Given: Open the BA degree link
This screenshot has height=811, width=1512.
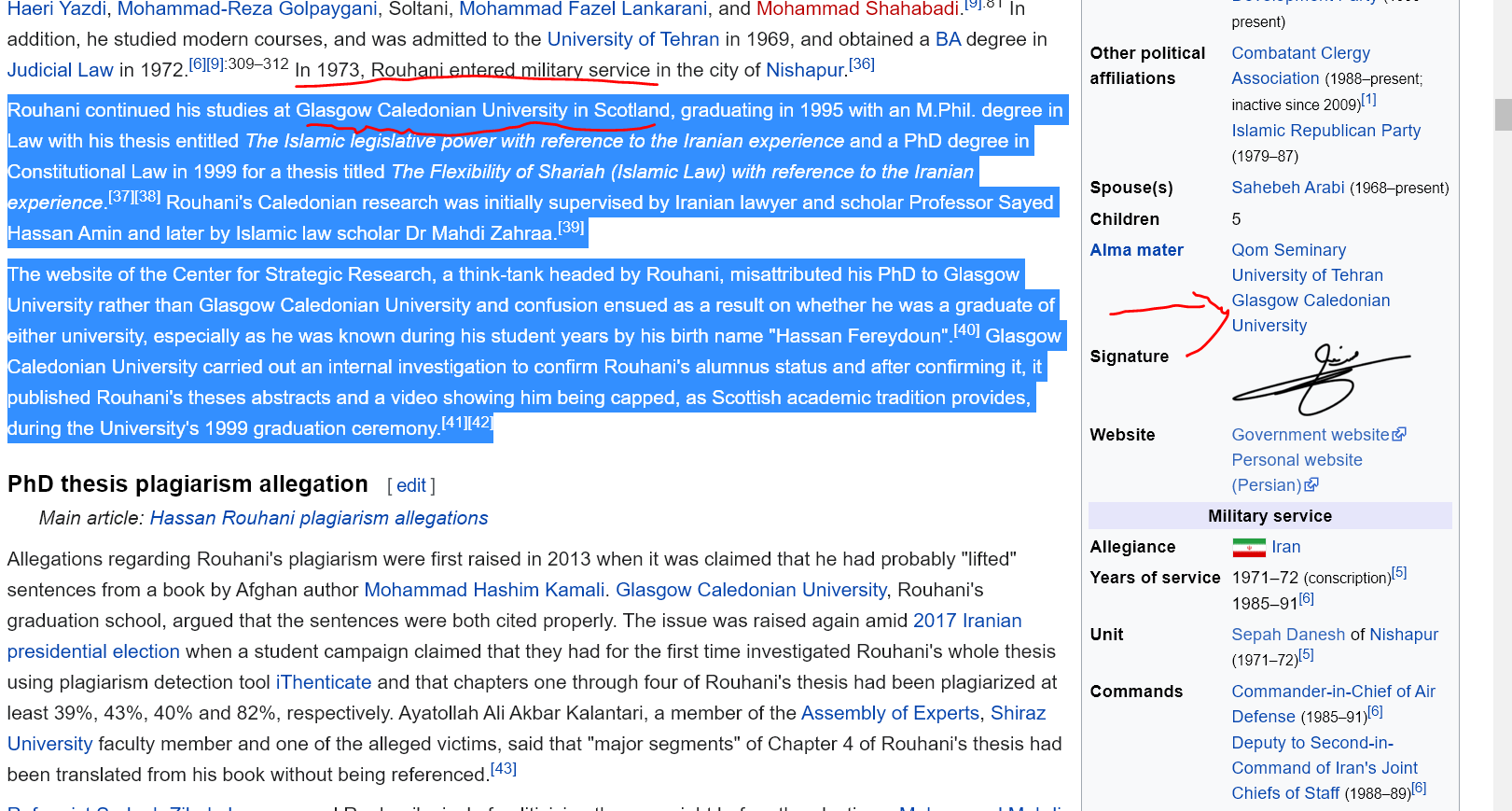Looking at the screenshot, I should [948, 40].
